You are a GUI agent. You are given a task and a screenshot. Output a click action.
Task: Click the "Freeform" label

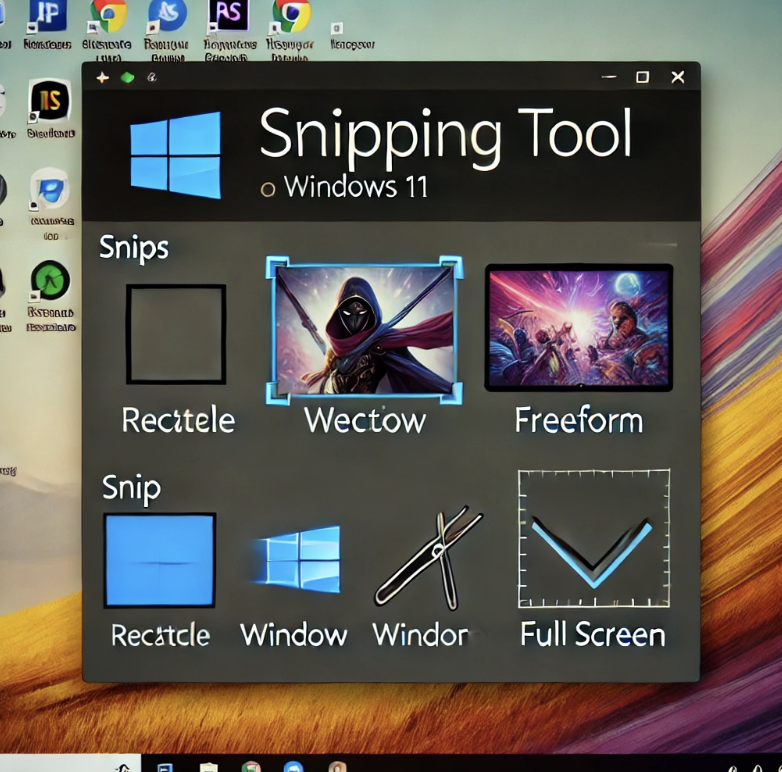click(x=579, y=420)
